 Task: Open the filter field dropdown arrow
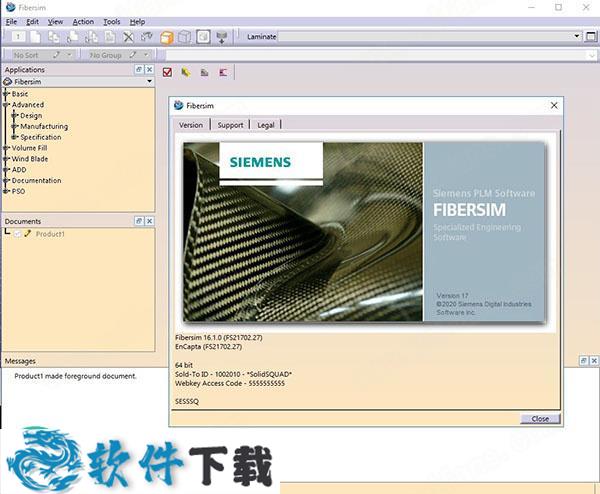click(x=592, y=55)
